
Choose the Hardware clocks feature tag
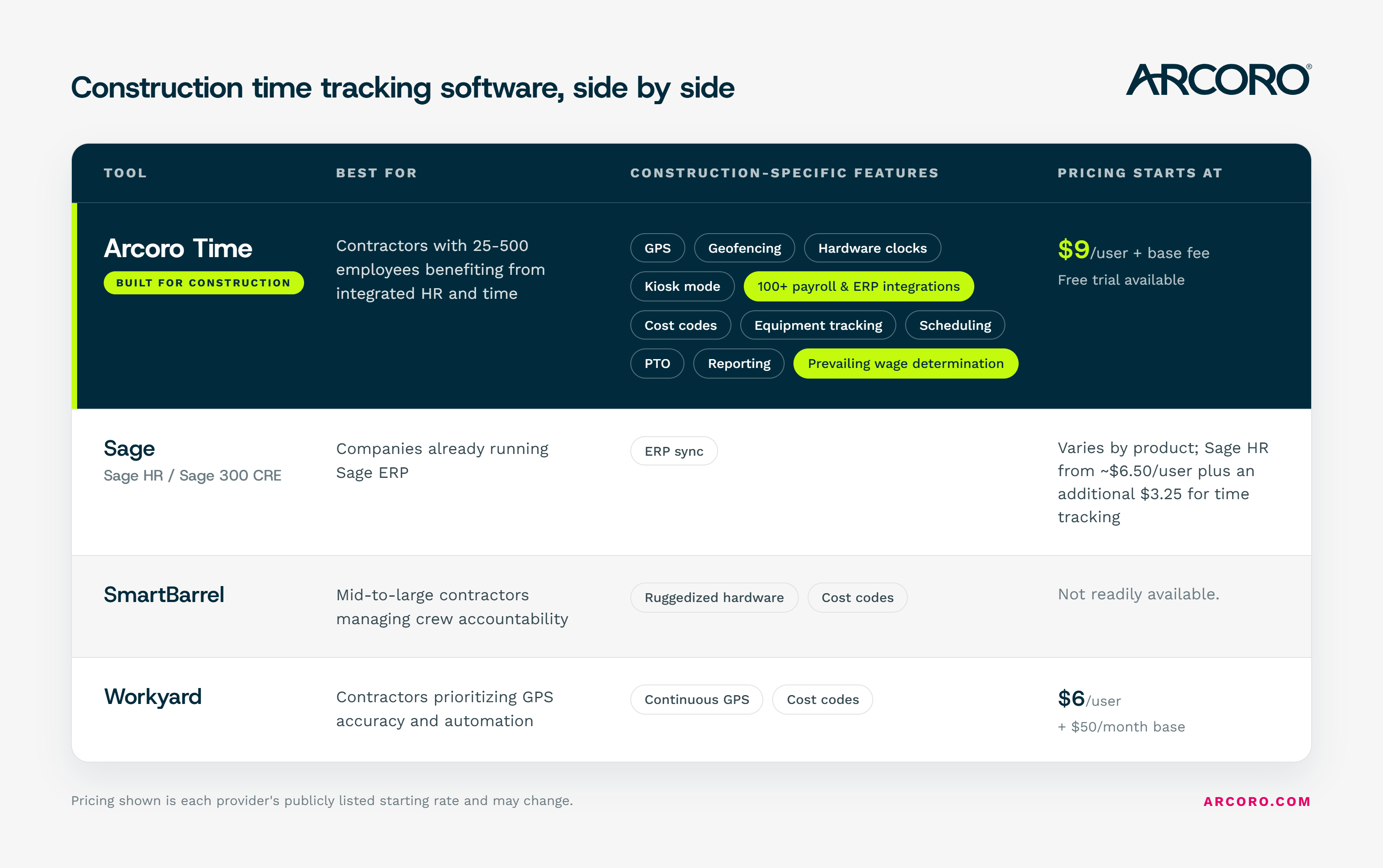[x=872, y=248]
